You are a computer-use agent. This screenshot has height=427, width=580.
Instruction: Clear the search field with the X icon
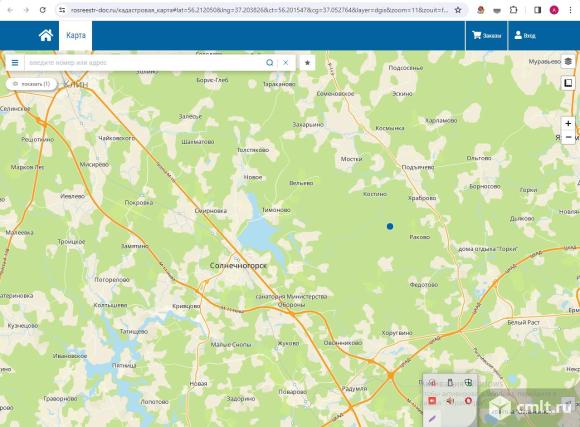(286, 63)
